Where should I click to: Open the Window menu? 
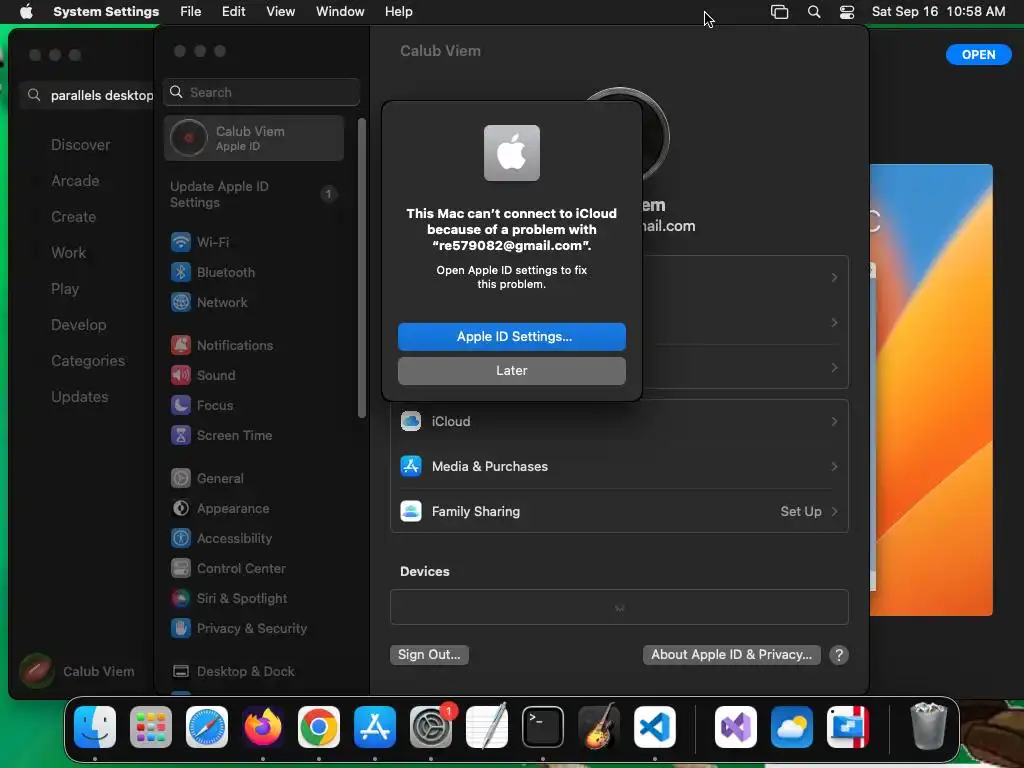[340, 12]
